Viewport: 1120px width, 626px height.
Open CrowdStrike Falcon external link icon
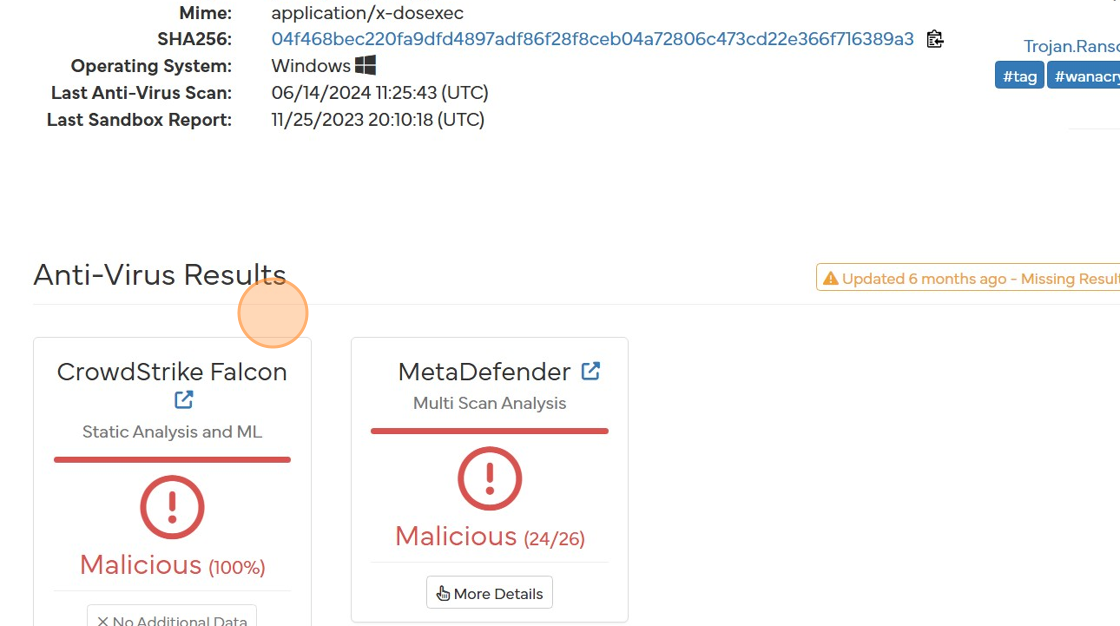184,400
